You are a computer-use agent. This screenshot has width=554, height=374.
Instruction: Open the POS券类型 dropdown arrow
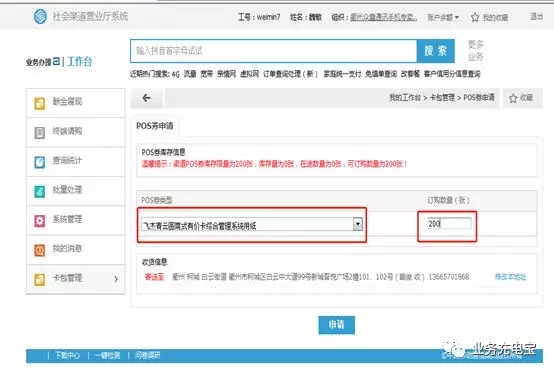coord(358,224)
